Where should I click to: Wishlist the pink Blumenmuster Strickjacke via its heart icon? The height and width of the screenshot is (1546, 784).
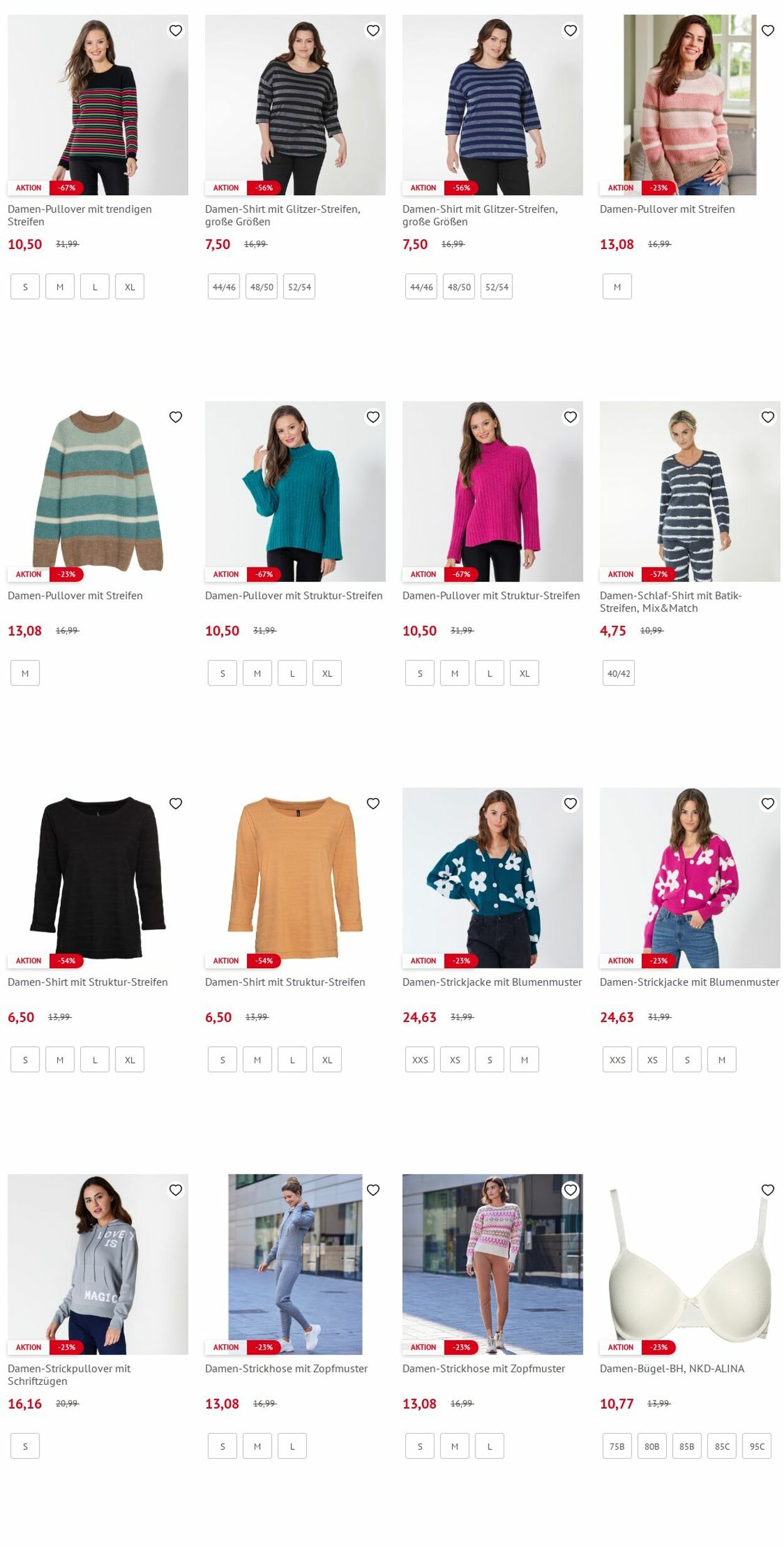point(768,804)
